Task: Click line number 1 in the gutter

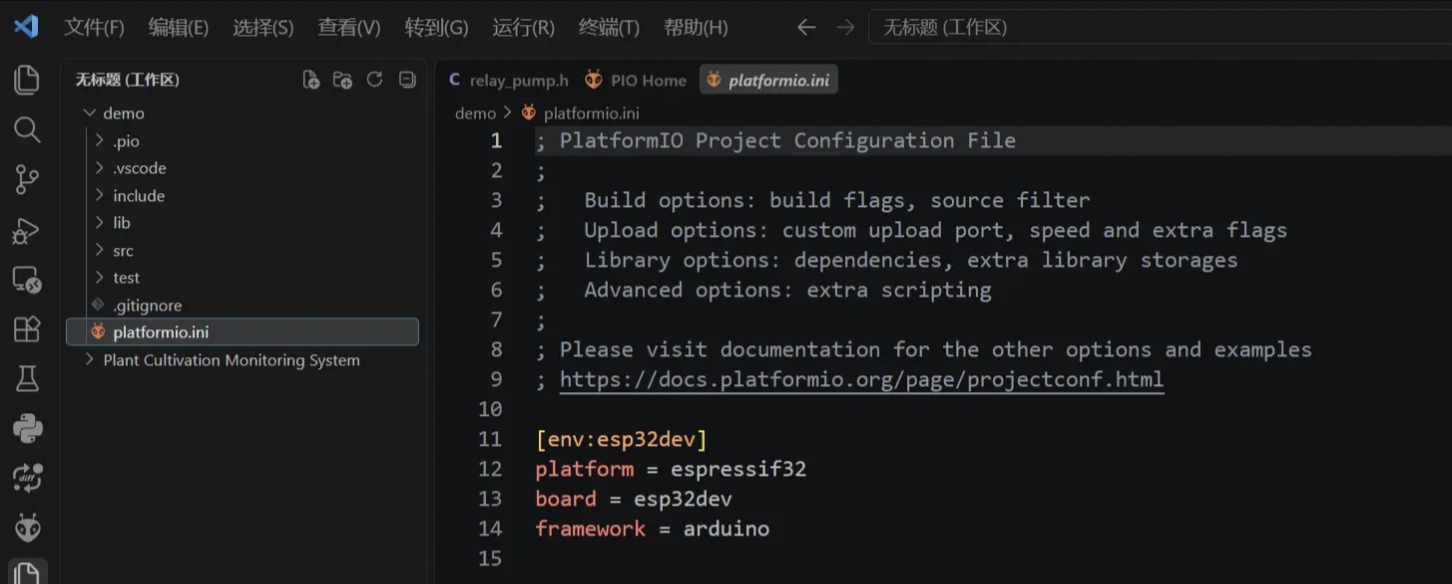Action: tap(496, 141)
